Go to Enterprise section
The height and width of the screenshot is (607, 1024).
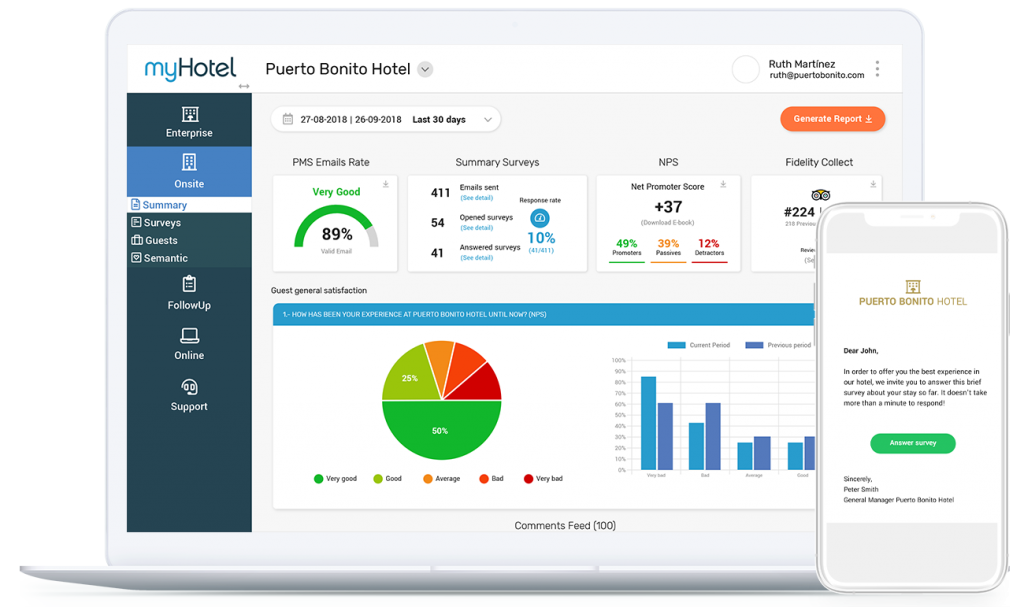189,122
